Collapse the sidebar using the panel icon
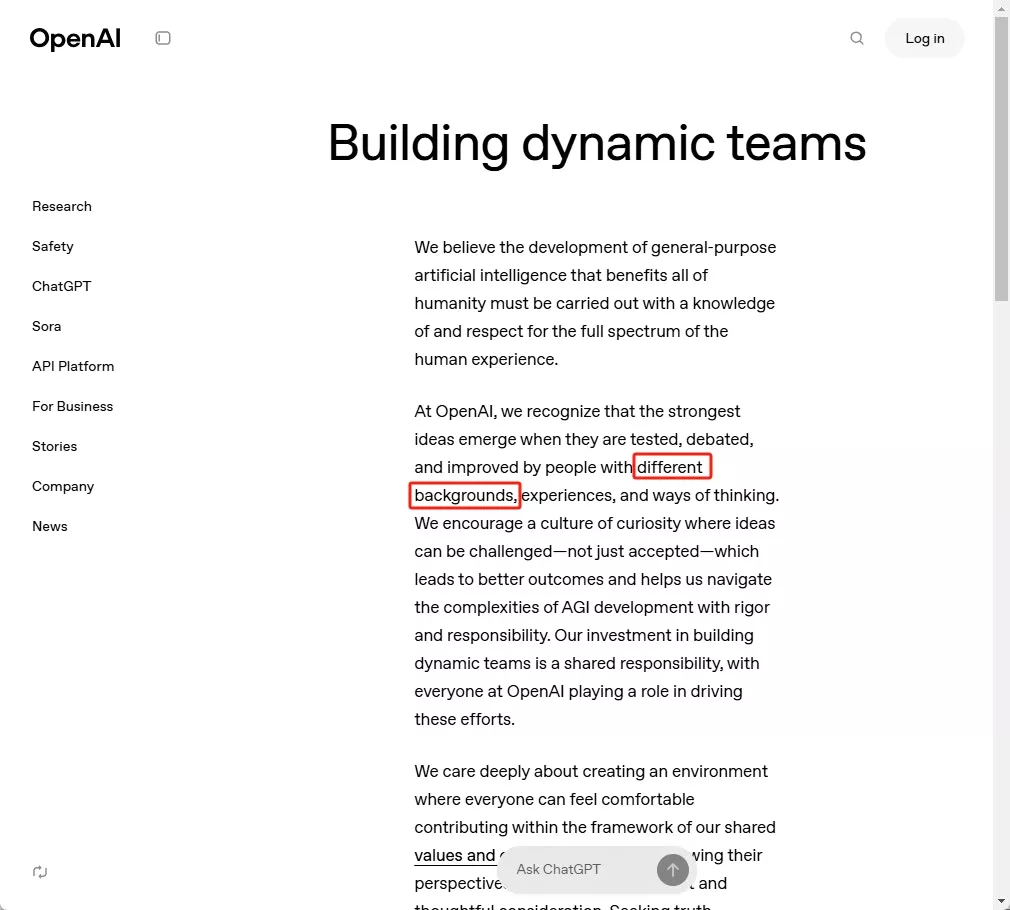1010x910 pixels. pos(163,38)
